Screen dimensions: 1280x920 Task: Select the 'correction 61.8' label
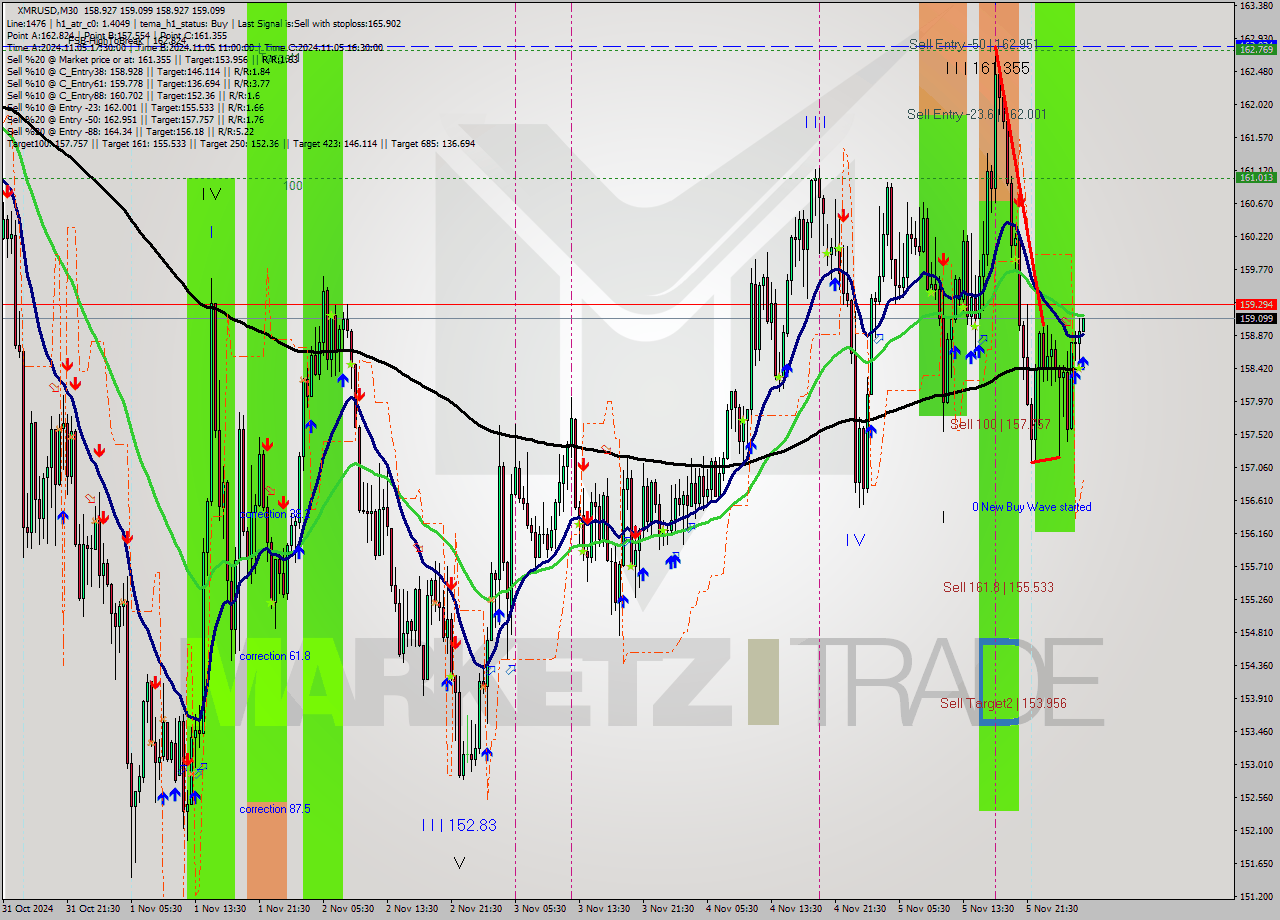point(275,656)
